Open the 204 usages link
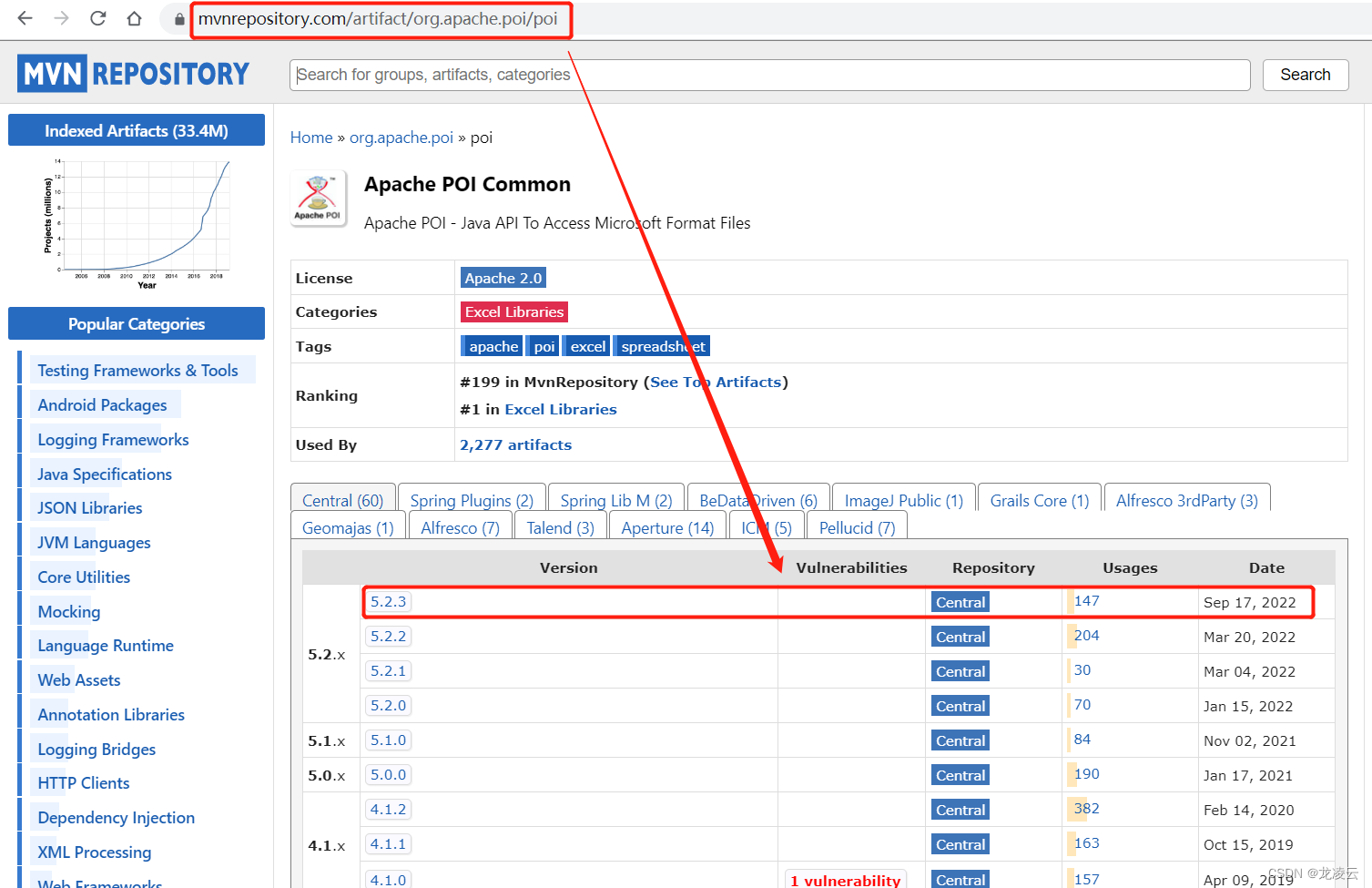The height and width of the screenshot is (888, 1372). click(1086, 636)
